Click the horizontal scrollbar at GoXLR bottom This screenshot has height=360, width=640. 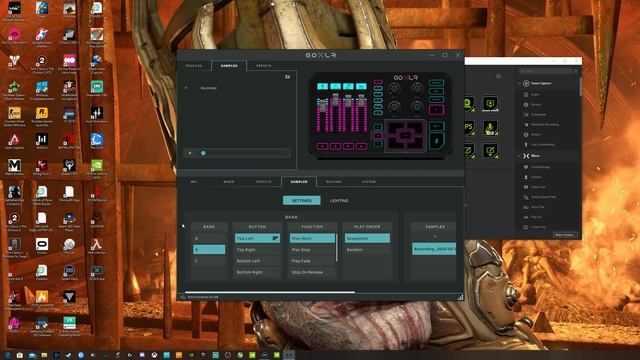(270, 292)
